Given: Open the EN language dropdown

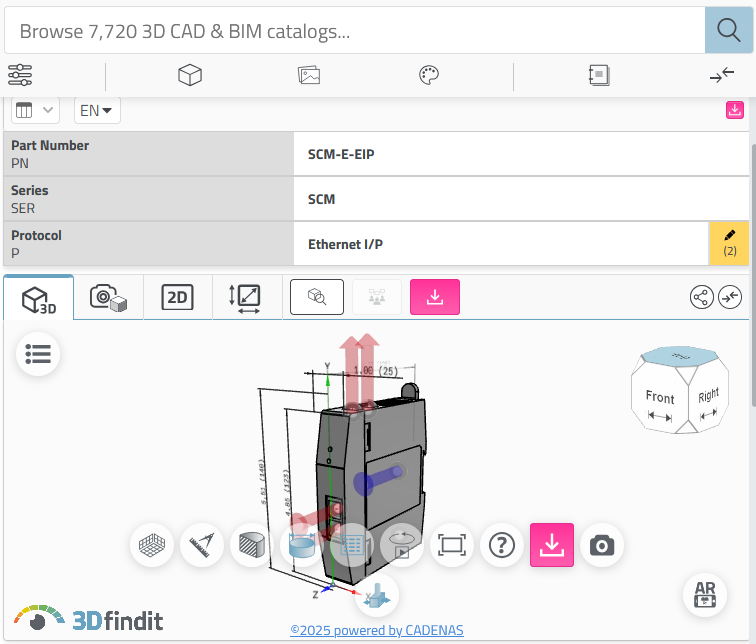Looking at the screenshot, I should pyautogui.click(x=97, y=110).
